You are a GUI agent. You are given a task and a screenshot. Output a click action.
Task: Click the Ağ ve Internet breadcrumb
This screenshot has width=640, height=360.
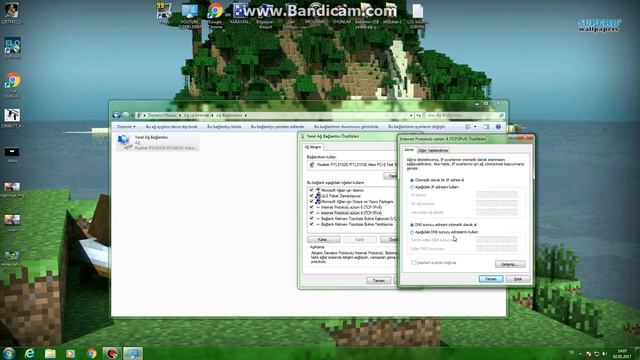(196, 116)
